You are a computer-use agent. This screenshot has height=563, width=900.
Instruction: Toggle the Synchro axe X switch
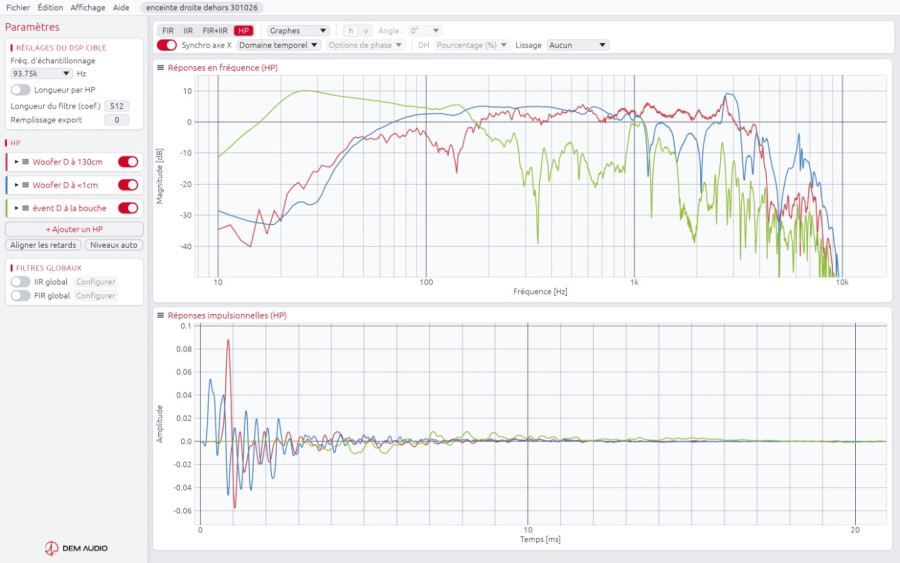pos(167,45)
